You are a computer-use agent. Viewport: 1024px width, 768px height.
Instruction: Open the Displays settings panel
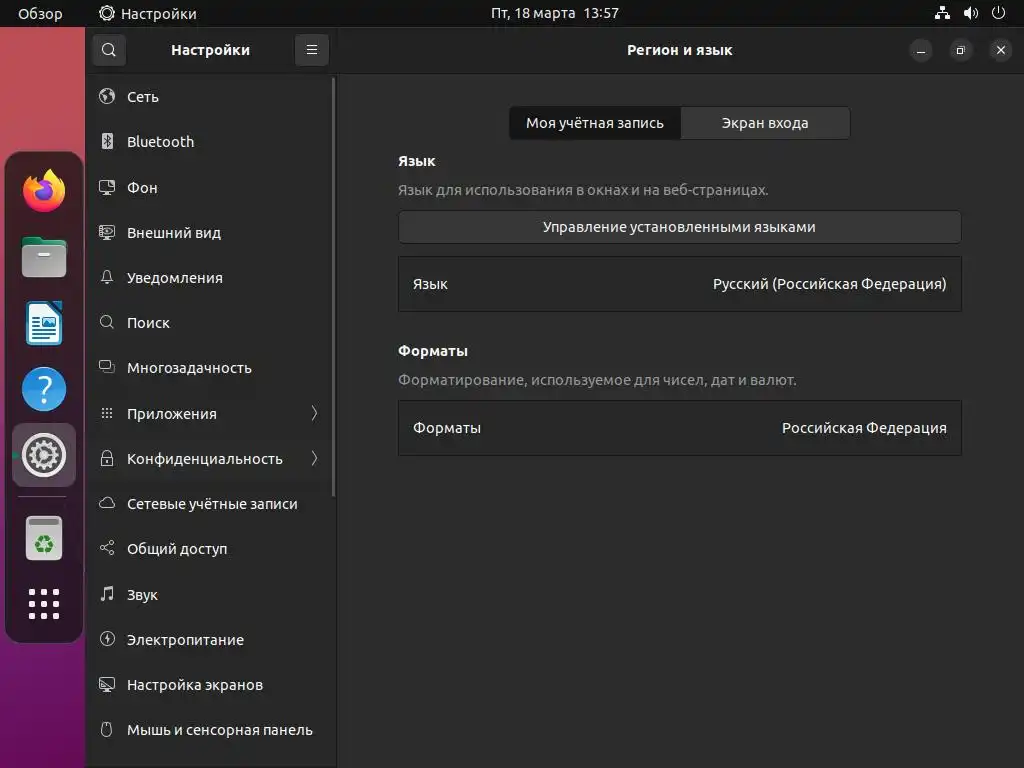coord(194,685)
